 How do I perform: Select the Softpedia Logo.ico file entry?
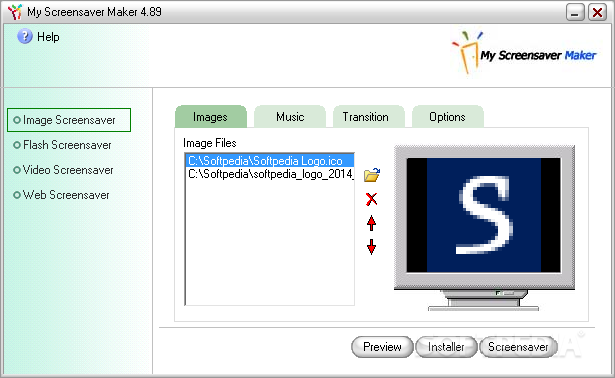pyautogui.click(x=270, y=161)
